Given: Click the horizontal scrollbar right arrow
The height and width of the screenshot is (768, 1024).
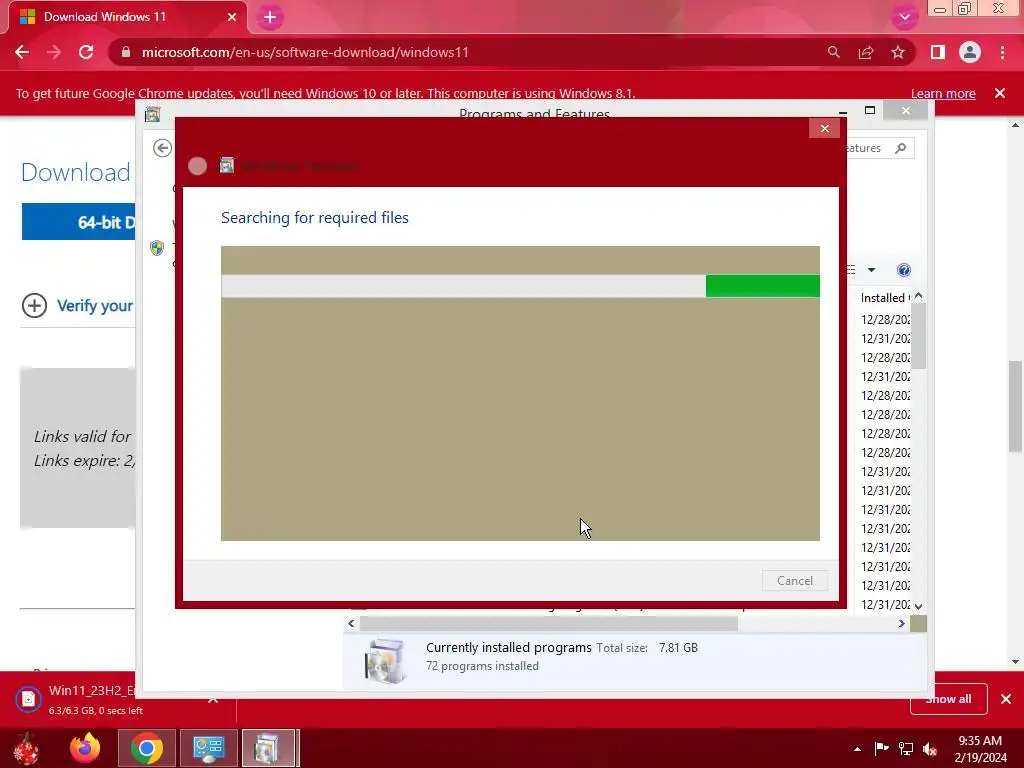Looking at the screenshot, I should tap(902, 624).
